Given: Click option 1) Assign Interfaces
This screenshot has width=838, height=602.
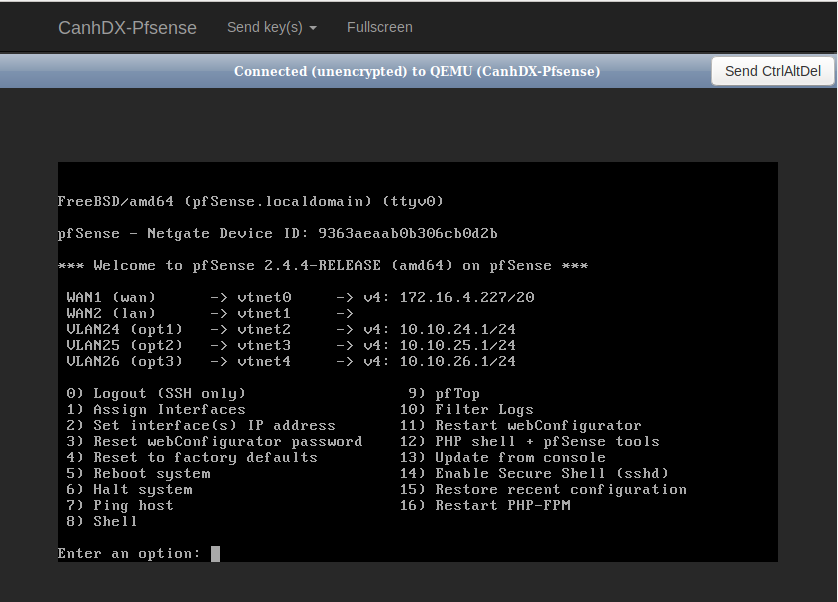Looking at the screenshot, I should (156, 410).
